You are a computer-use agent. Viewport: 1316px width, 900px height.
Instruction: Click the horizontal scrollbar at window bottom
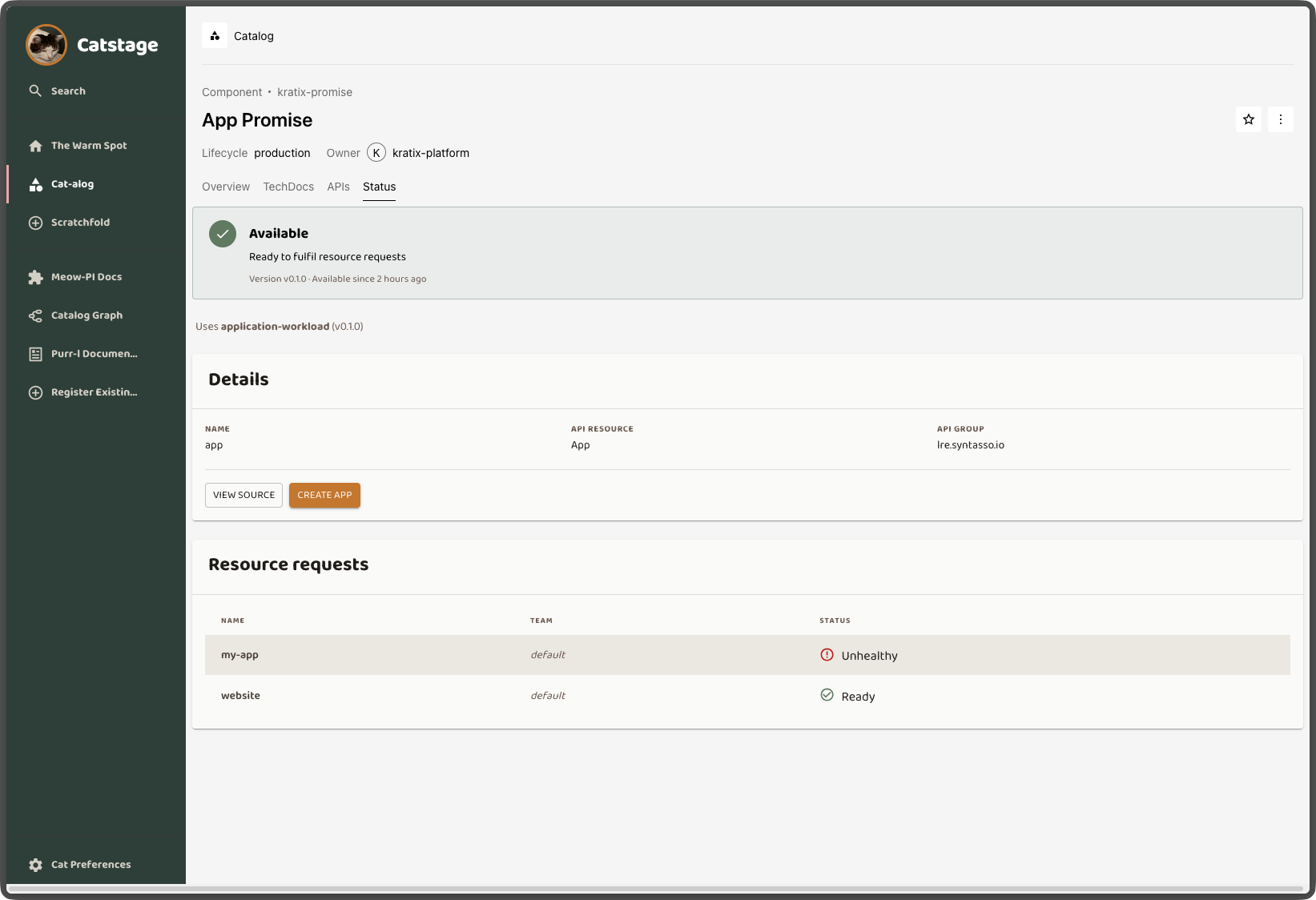(x=655, y=888)
